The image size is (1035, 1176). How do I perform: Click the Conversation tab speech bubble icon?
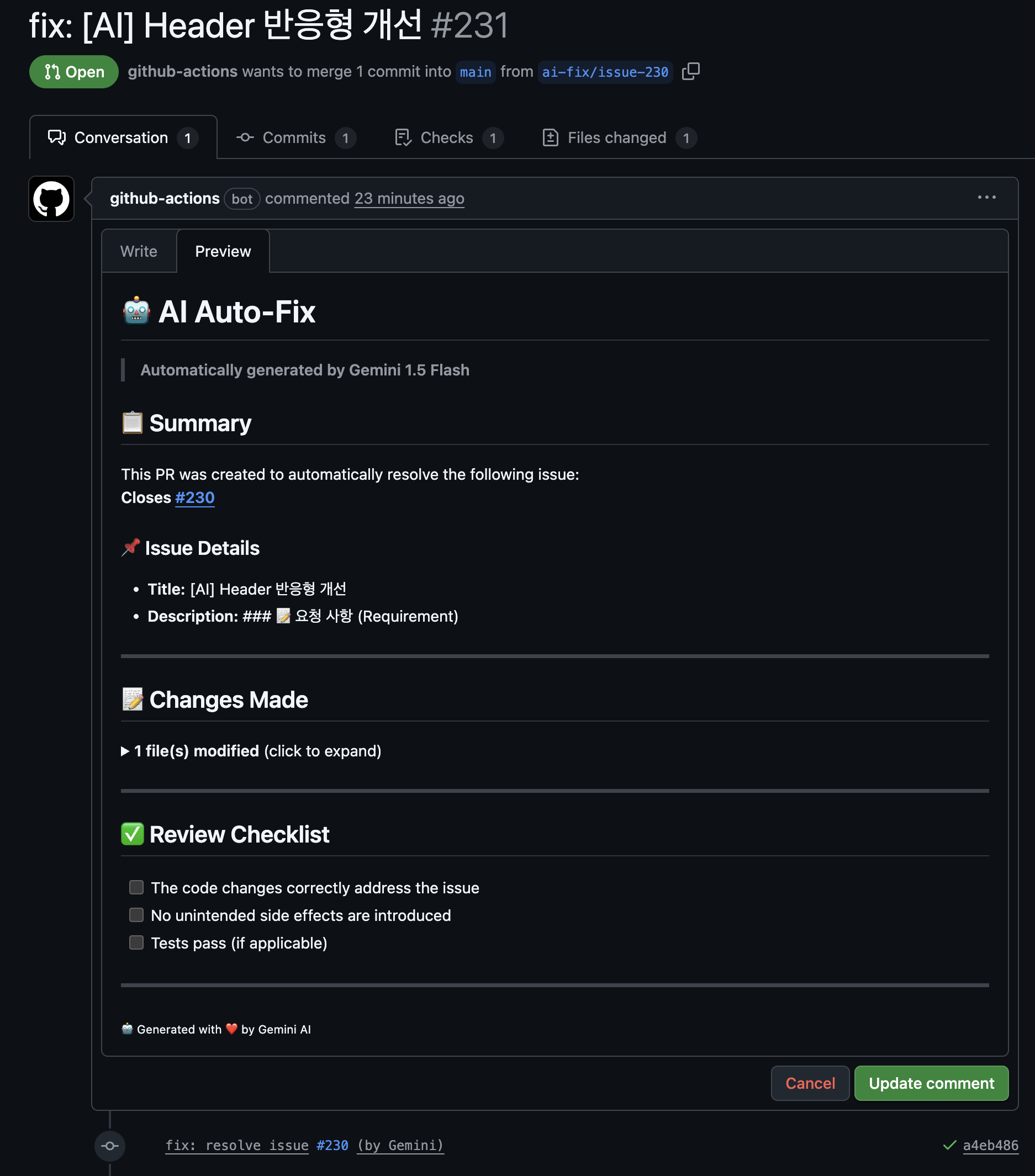point(56,137)
